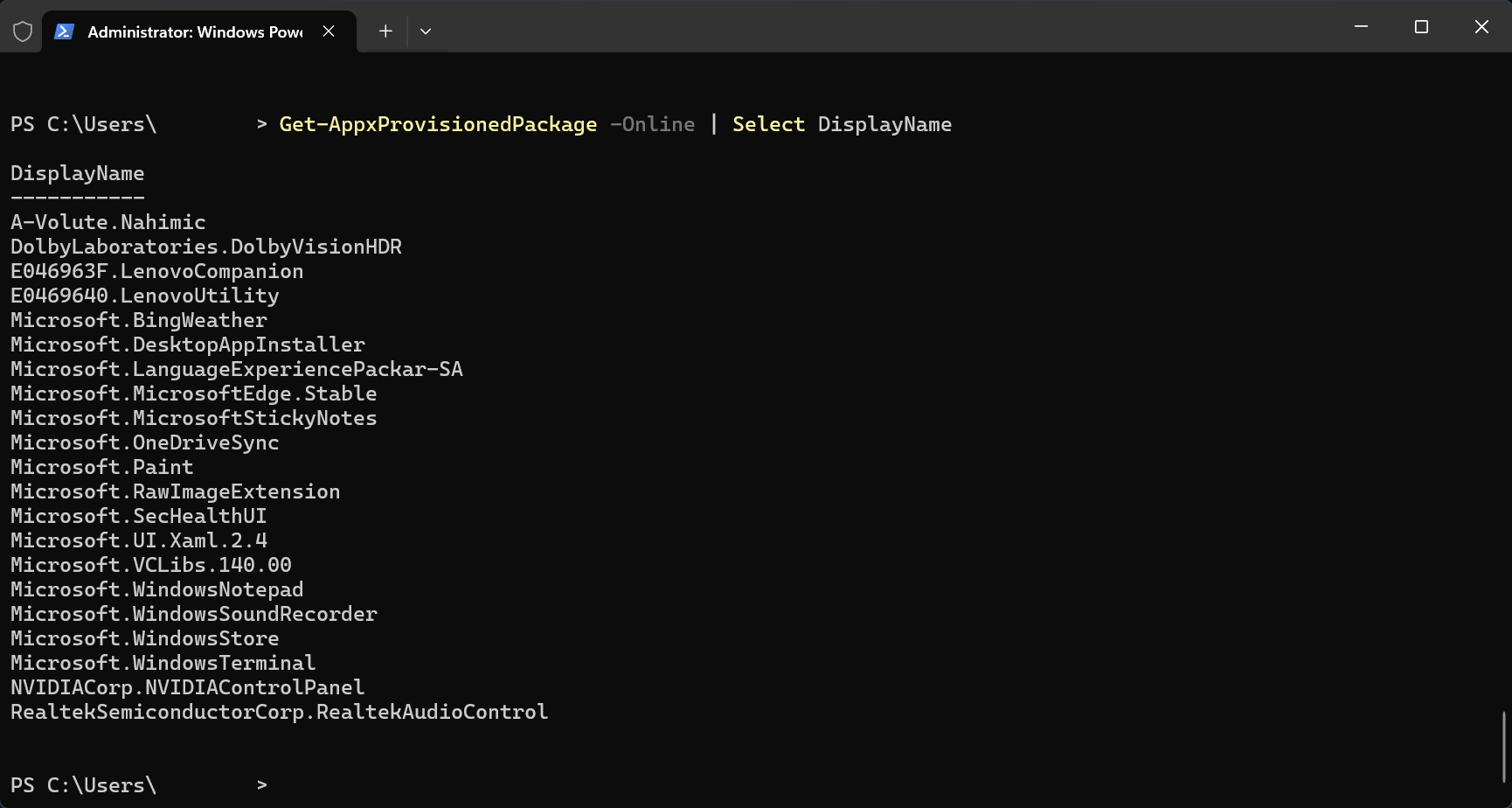Click the DisplayName argument in the command
Screen dimensions: 1512x808
[884, 124]
